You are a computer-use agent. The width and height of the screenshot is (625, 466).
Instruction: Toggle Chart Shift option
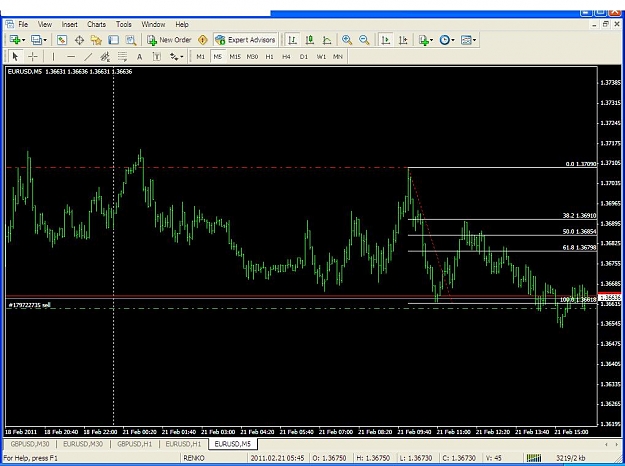[x=403, y=40]
